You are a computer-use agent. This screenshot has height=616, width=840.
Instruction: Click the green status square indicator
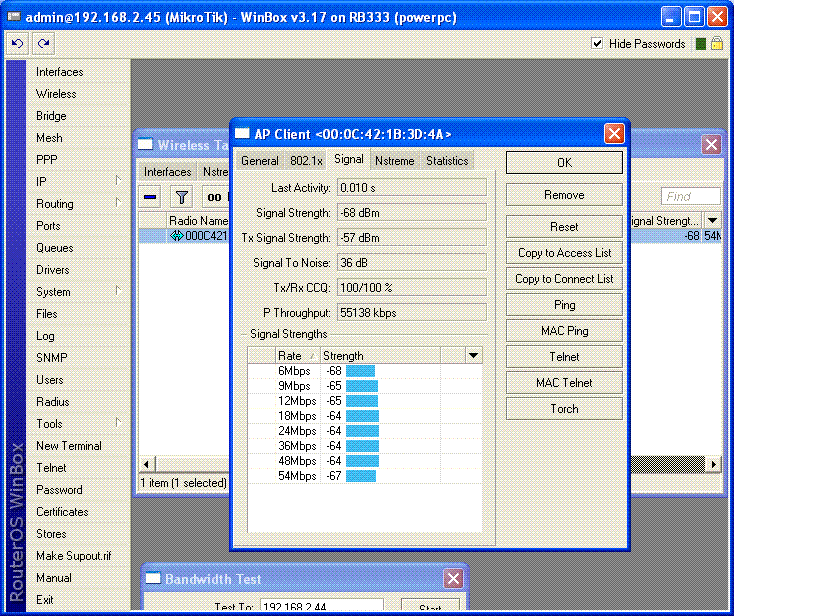(x=701, y=44)
